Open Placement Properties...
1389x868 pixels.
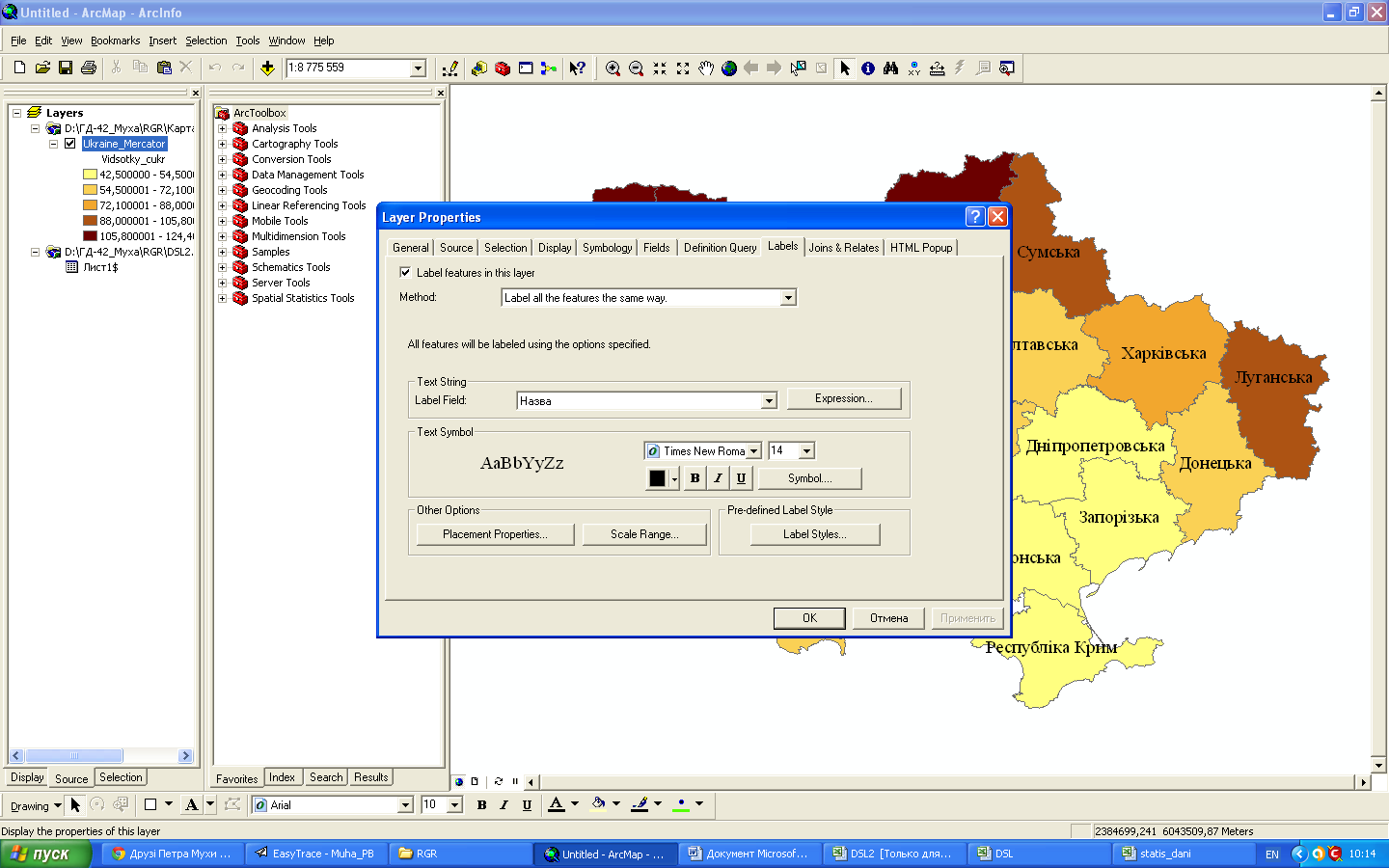tap(495, 534)
